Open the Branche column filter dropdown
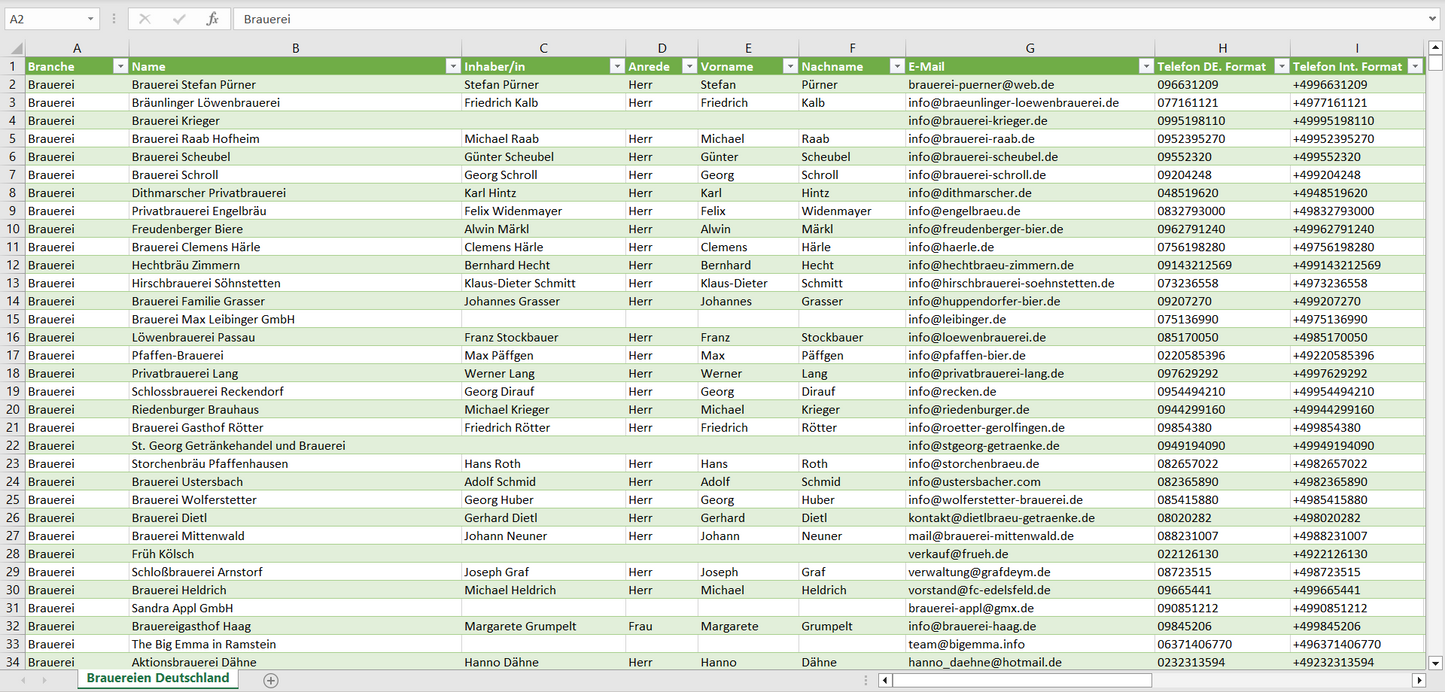The width and height of the screenshot is (1445, 692). pos(120,66)
